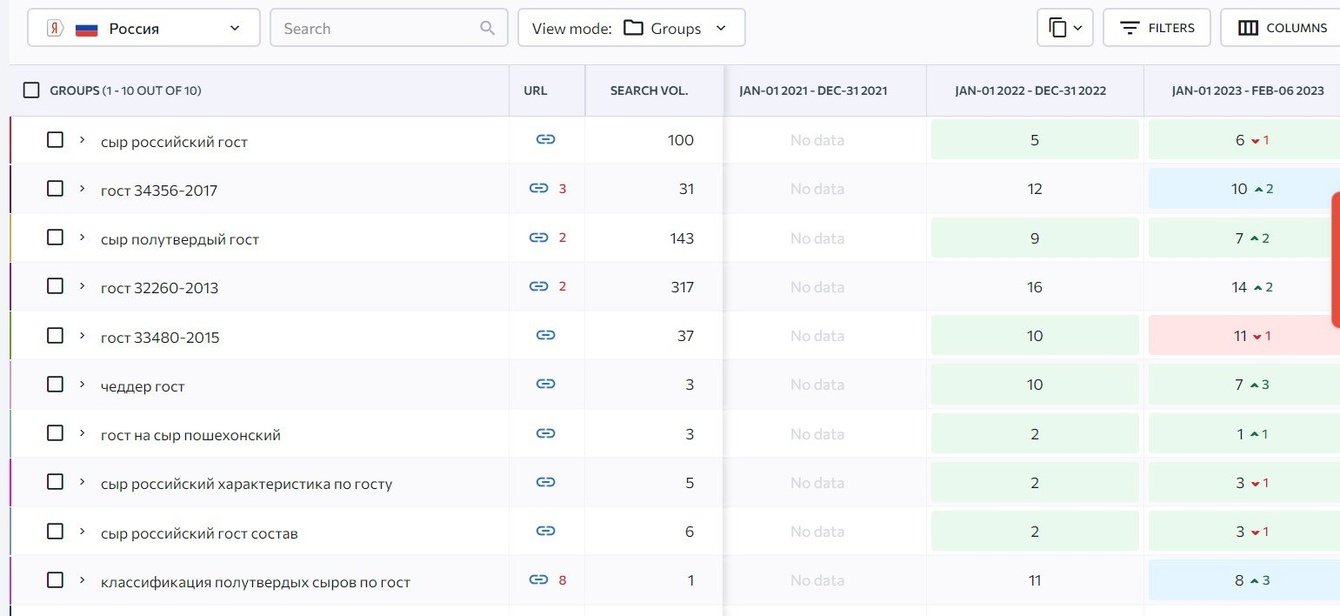This screenshot has width=1340, height=616.
Task: Click the copy icon in toolbar
Action: tap(1064, 28)
